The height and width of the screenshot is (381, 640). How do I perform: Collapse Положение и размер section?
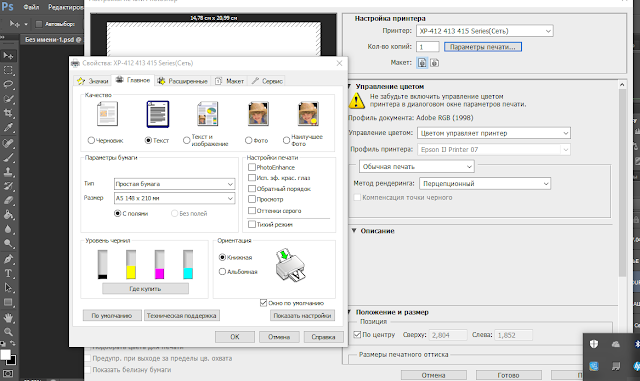coord(349,312)
